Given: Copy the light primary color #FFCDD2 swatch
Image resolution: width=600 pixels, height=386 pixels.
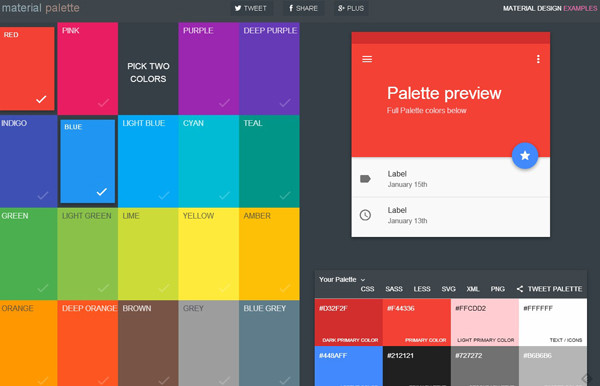Looking at the screenshot, I should pos(485,322).
